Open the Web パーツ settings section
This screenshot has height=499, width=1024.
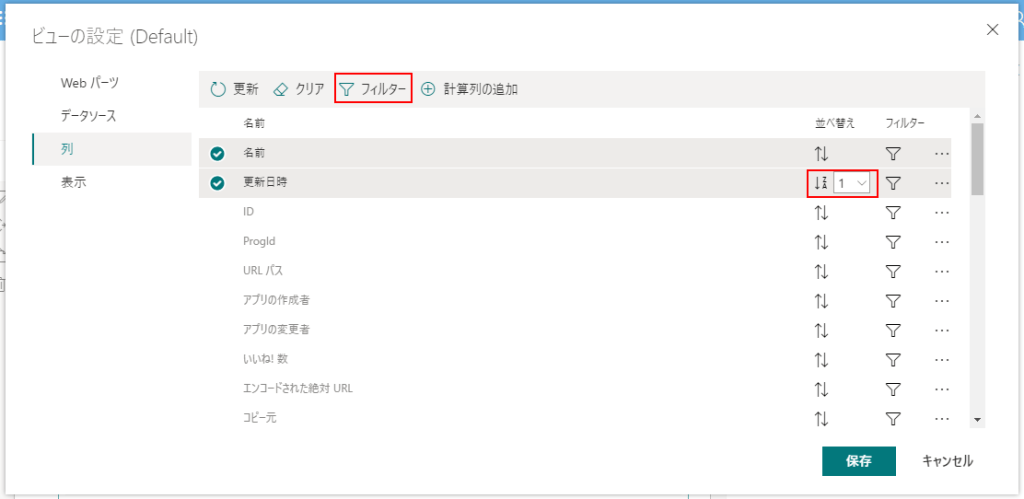[x=90, y=82]
